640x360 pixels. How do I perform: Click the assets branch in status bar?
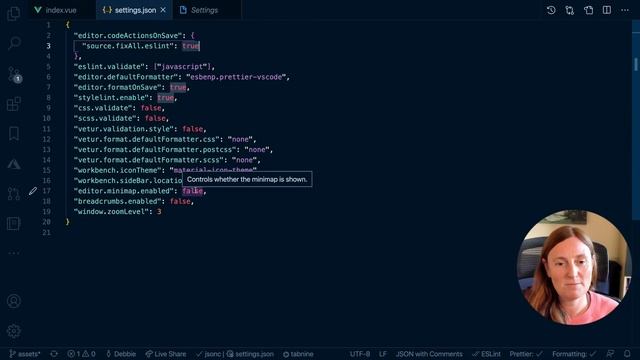pyautogui.click(x=24, y=354)
